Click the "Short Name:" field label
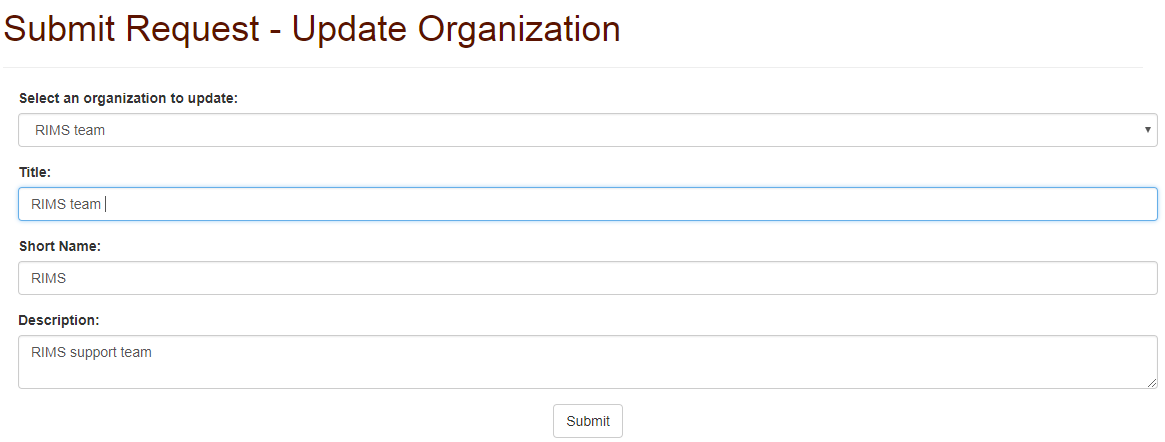The height and width of the screenshot is (442, 1165). pos(60,246)
